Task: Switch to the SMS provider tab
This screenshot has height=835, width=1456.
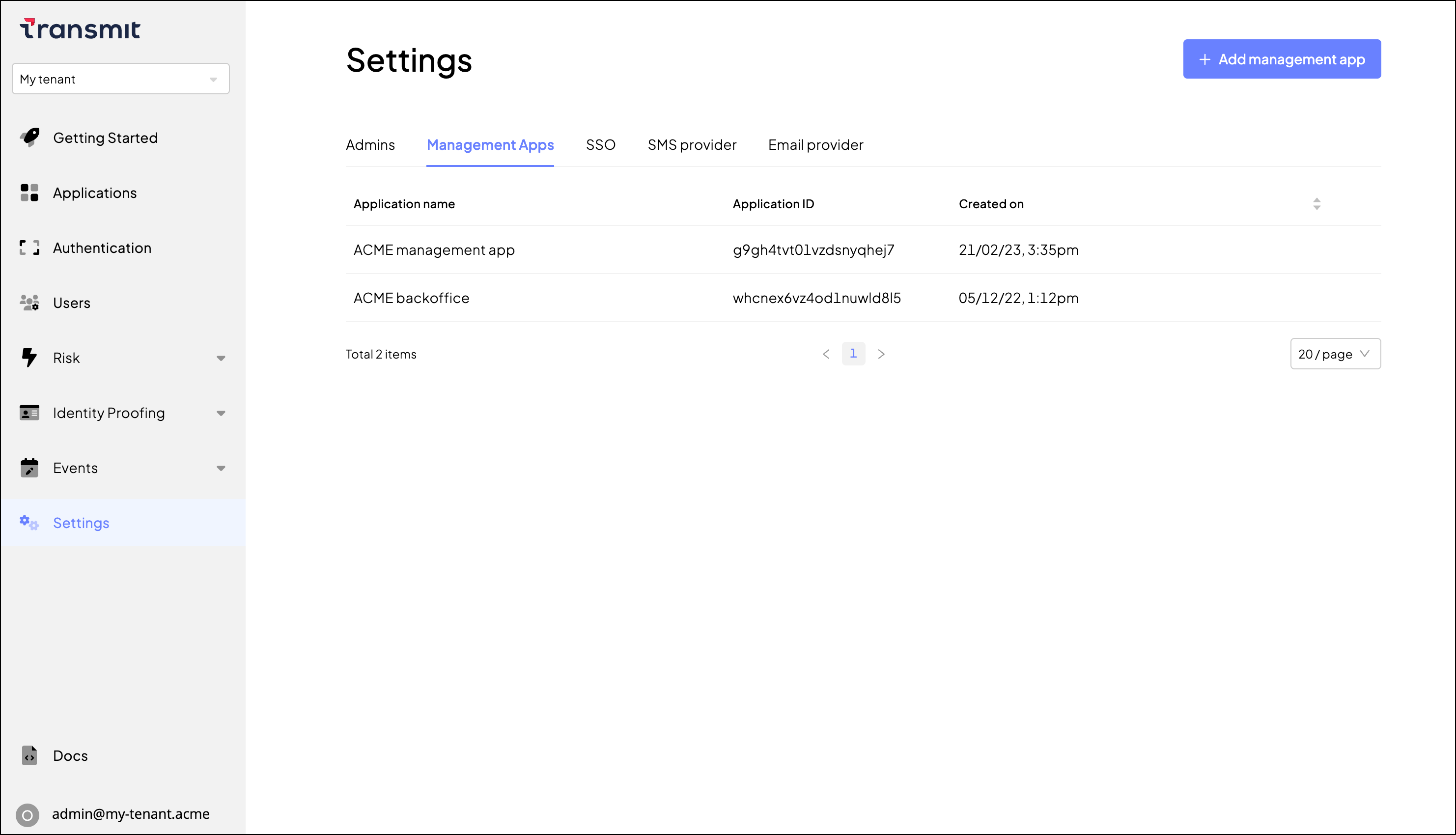Action: point(692,145)
